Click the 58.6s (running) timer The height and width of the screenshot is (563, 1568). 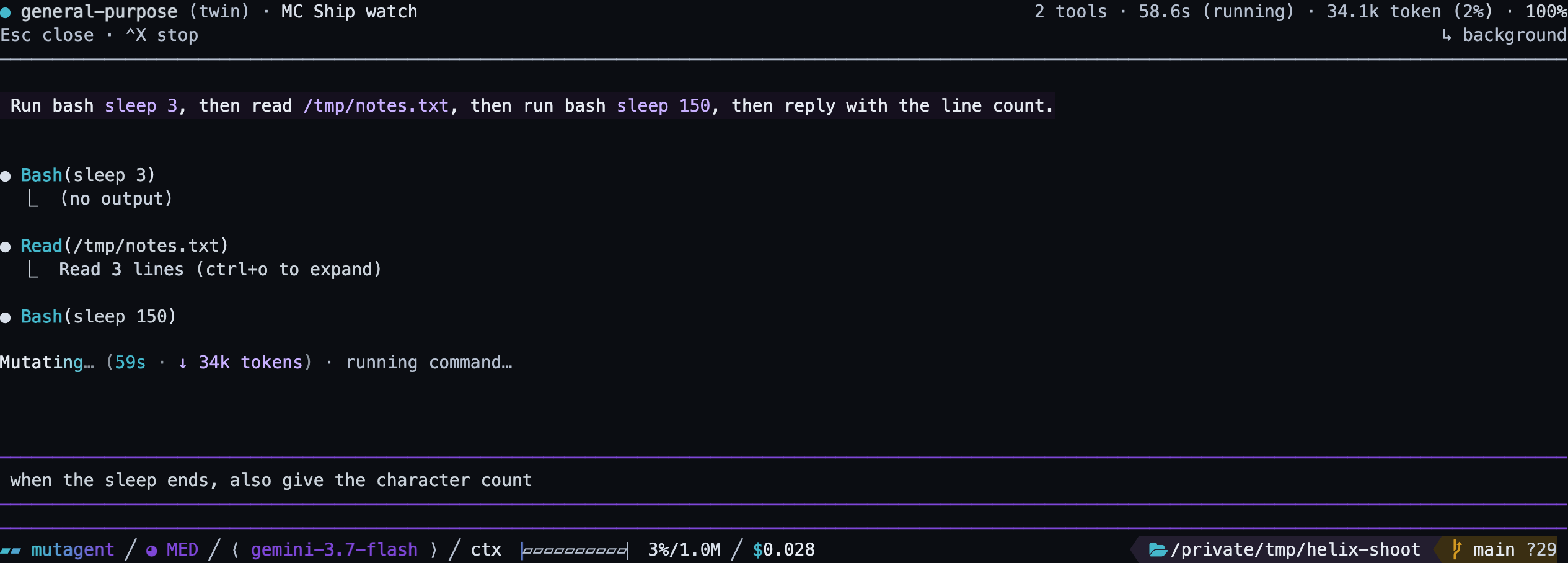(1216, 12)
